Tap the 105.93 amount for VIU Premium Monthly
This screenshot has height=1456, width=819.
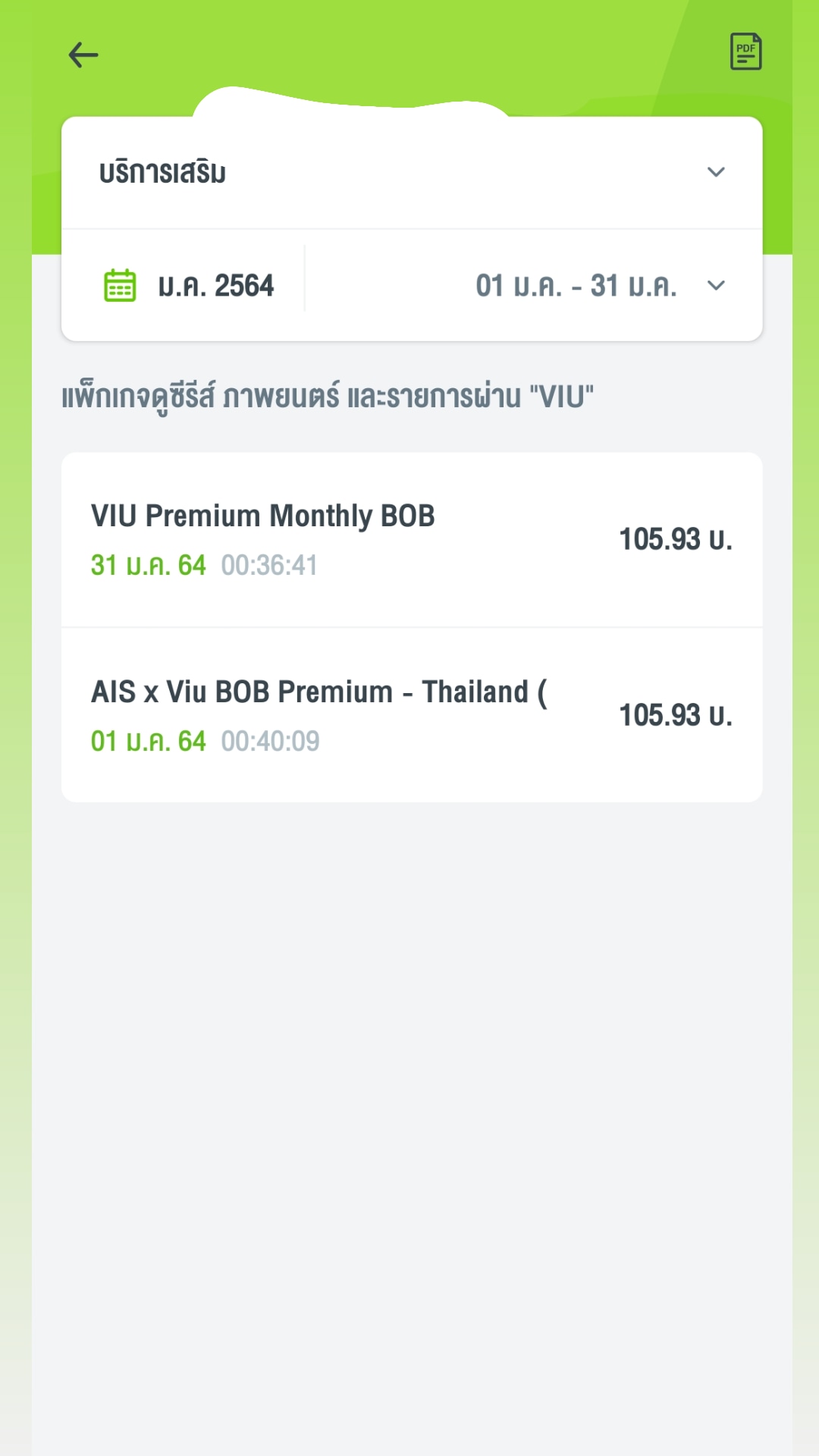(x=675, y=539)
